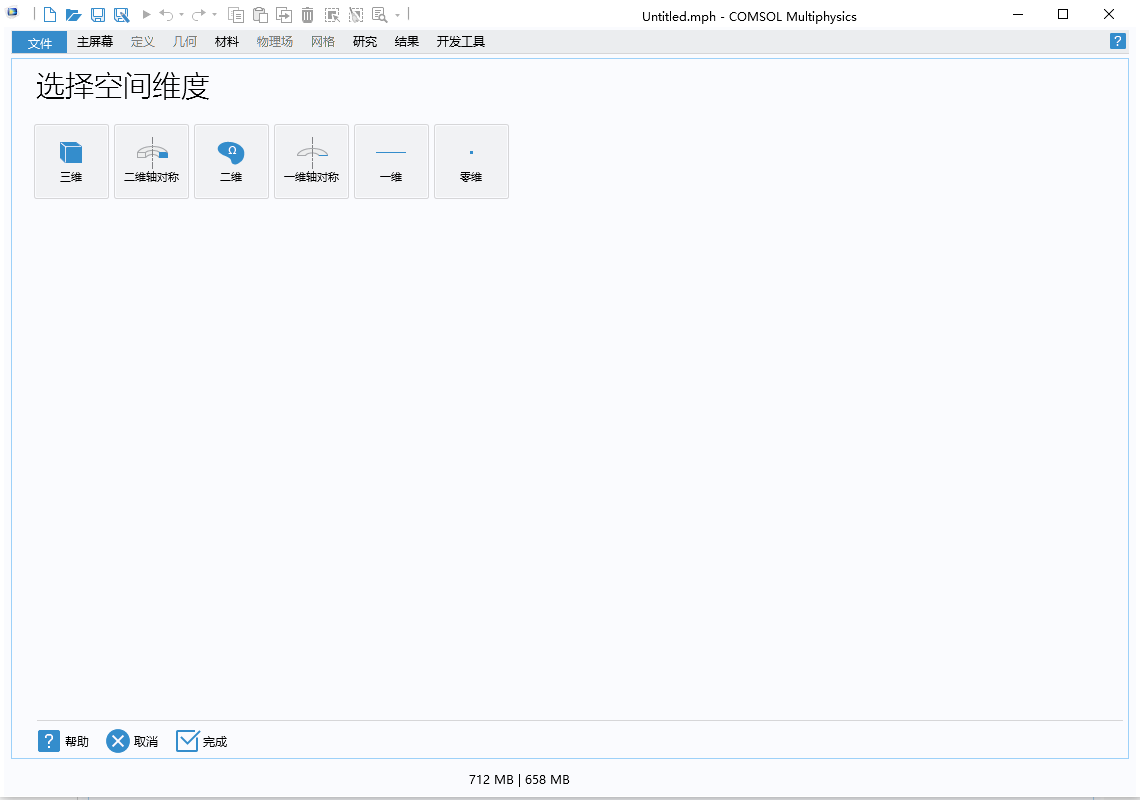Save the model with the floppy disk icon
This screenshot has width=1140, height=800.
pyautogui.click(x=98, y=15)
